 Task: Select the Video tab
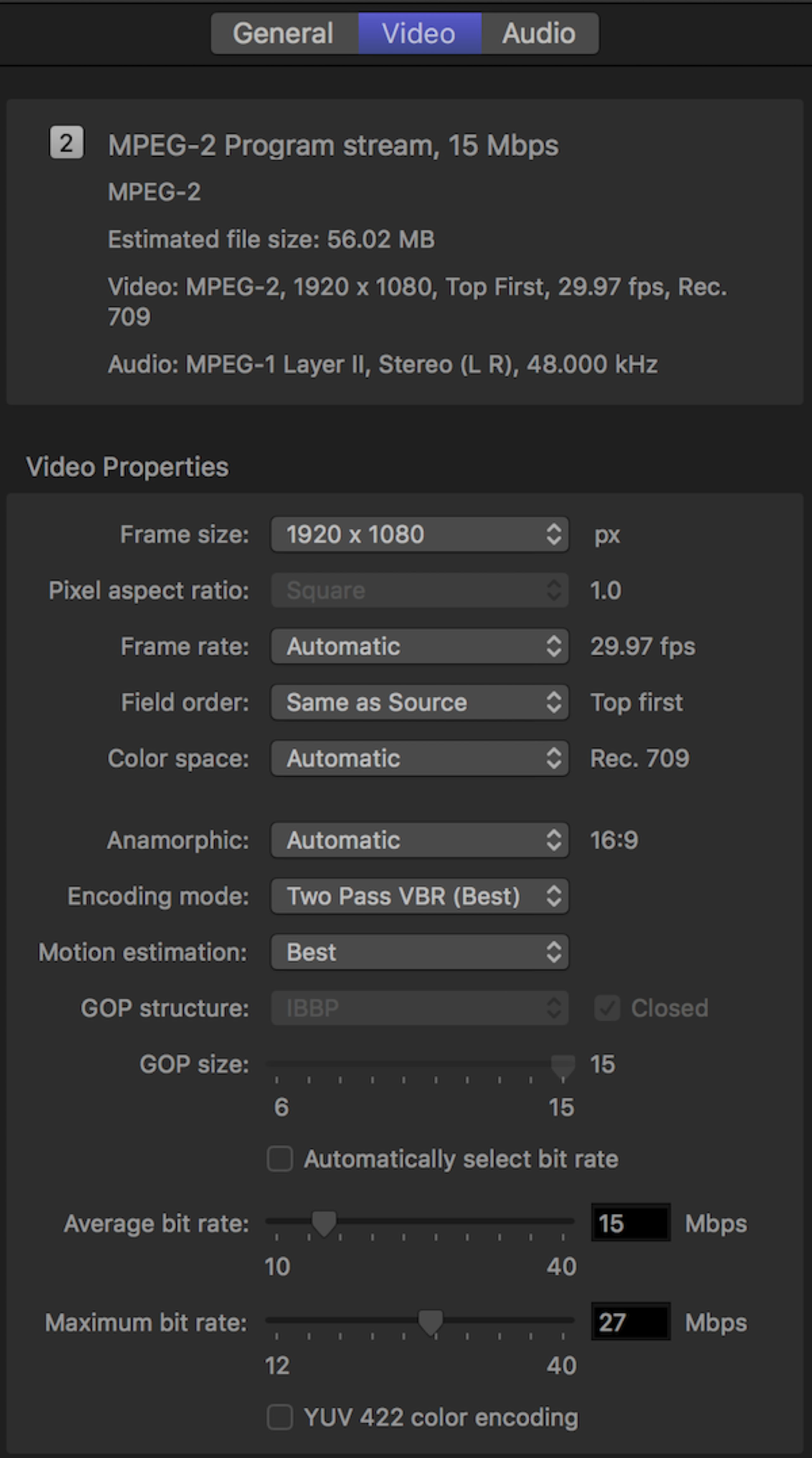pyautogui.click(x=419, y=33)
